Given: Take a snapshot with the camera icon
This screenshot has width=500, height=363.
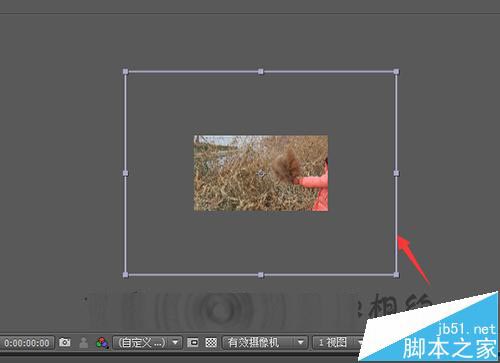Looking at the screenshot, I should tap(65, 342).
